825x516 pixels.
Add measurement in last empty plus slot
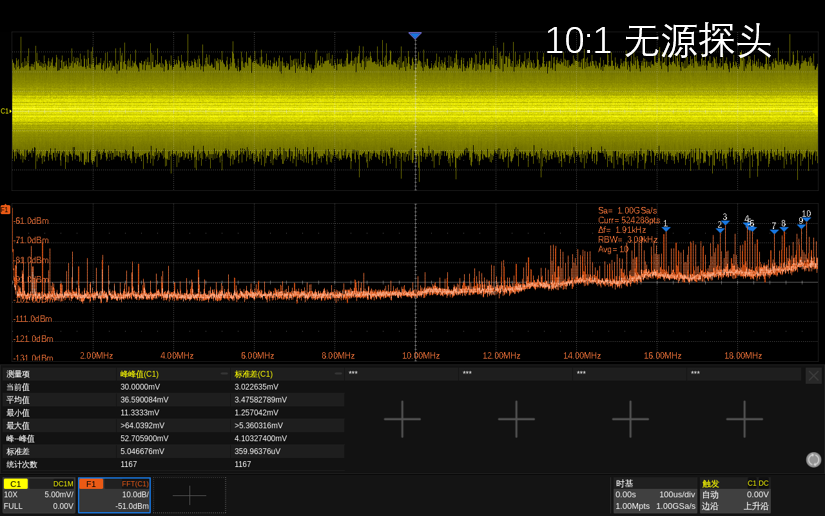[x=744, y=419]
